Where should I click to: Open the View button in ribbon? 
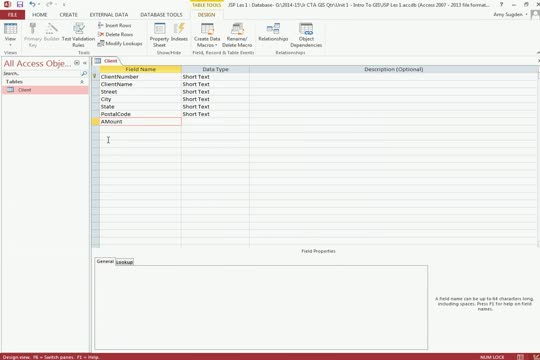pos(10,35)
